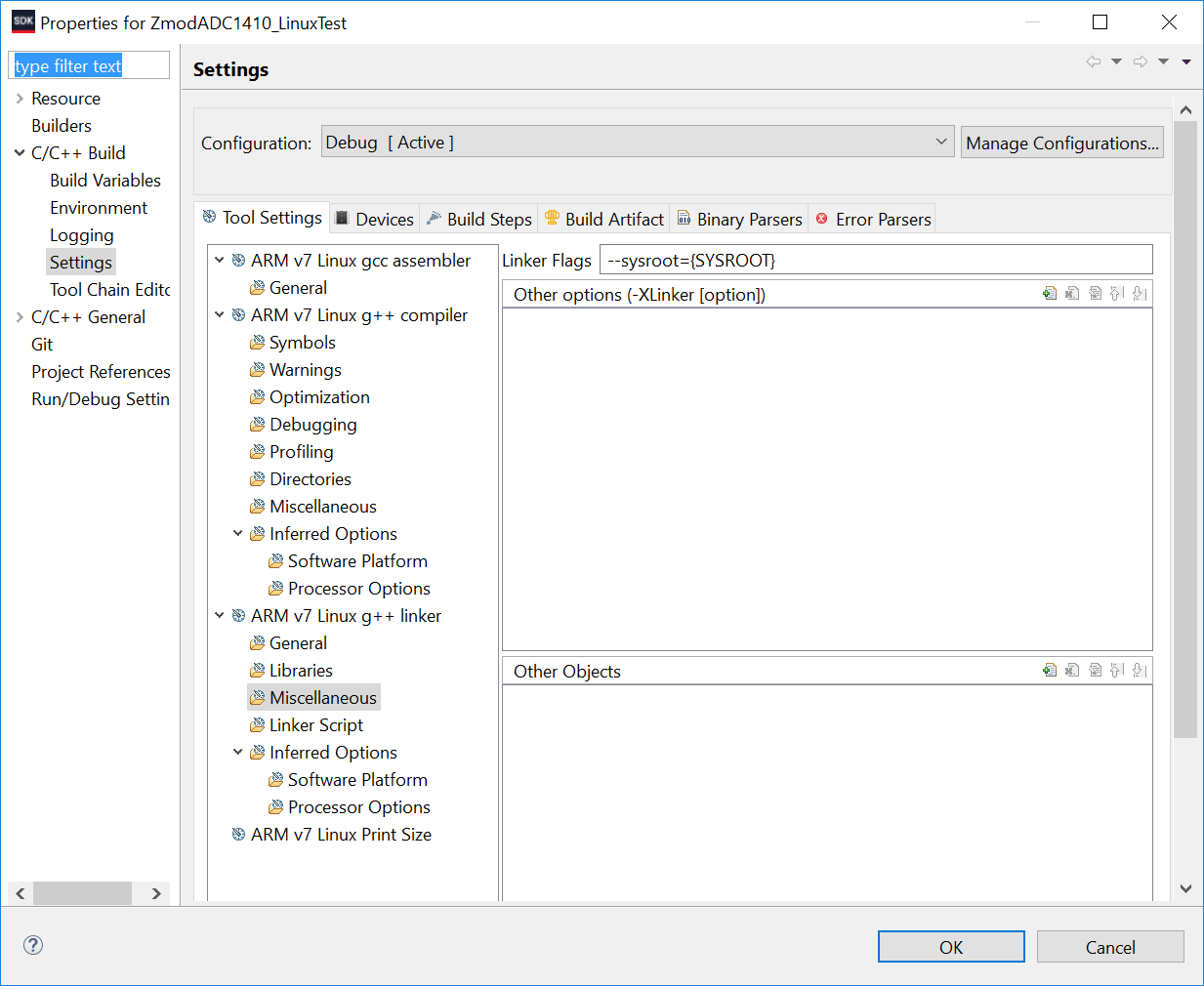Click the vertical scrollbar down arrow
Viewport: 1204px width, 986px height.
1185,888
